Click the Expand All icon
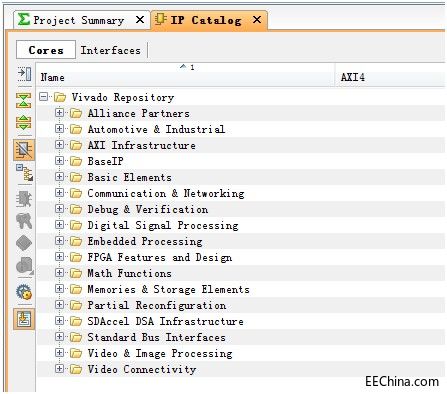Screen dimensions: 447x394 click(x=24, y=122)
